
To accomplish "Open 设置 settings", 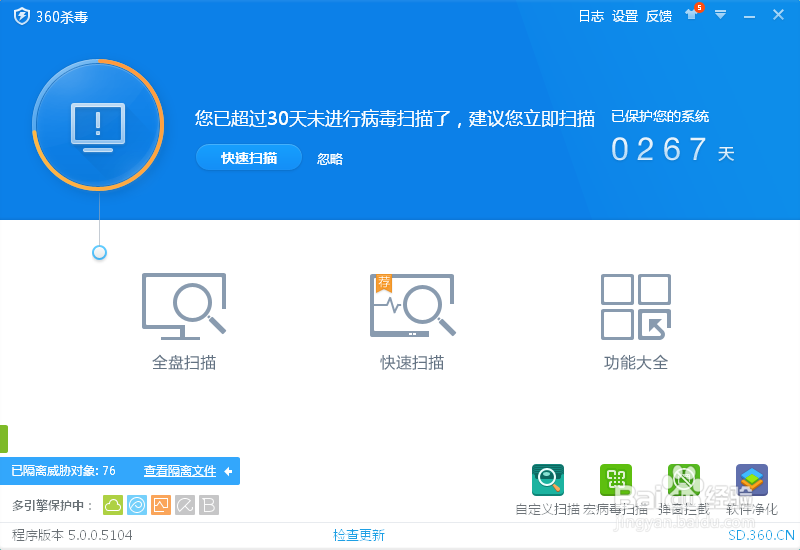I will 624,16.
